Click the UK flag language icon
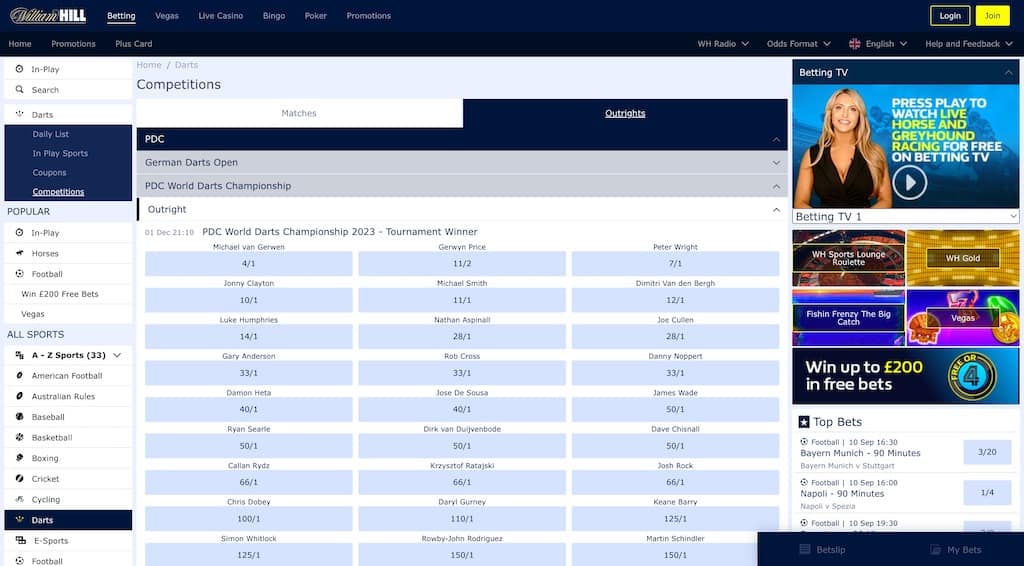1024x566 pixels. click(x=854, y=44)
